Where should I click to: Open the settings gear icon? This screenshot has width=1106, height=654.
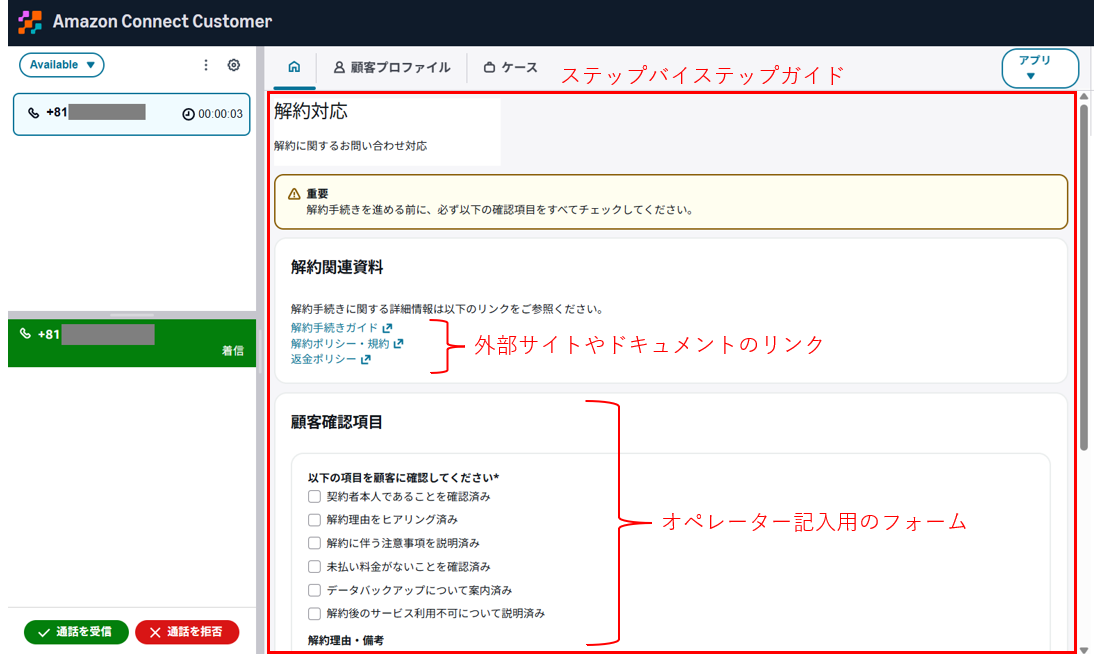point(233,65)
